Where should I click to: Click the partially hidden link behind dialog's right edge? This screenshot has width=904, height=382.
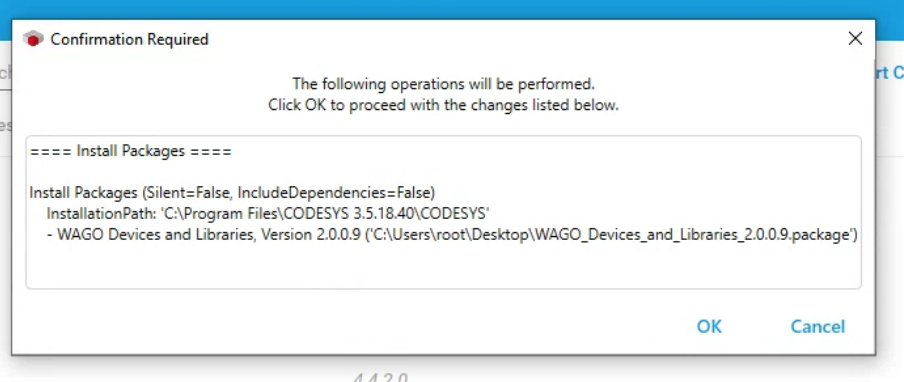tap(890, 73)
